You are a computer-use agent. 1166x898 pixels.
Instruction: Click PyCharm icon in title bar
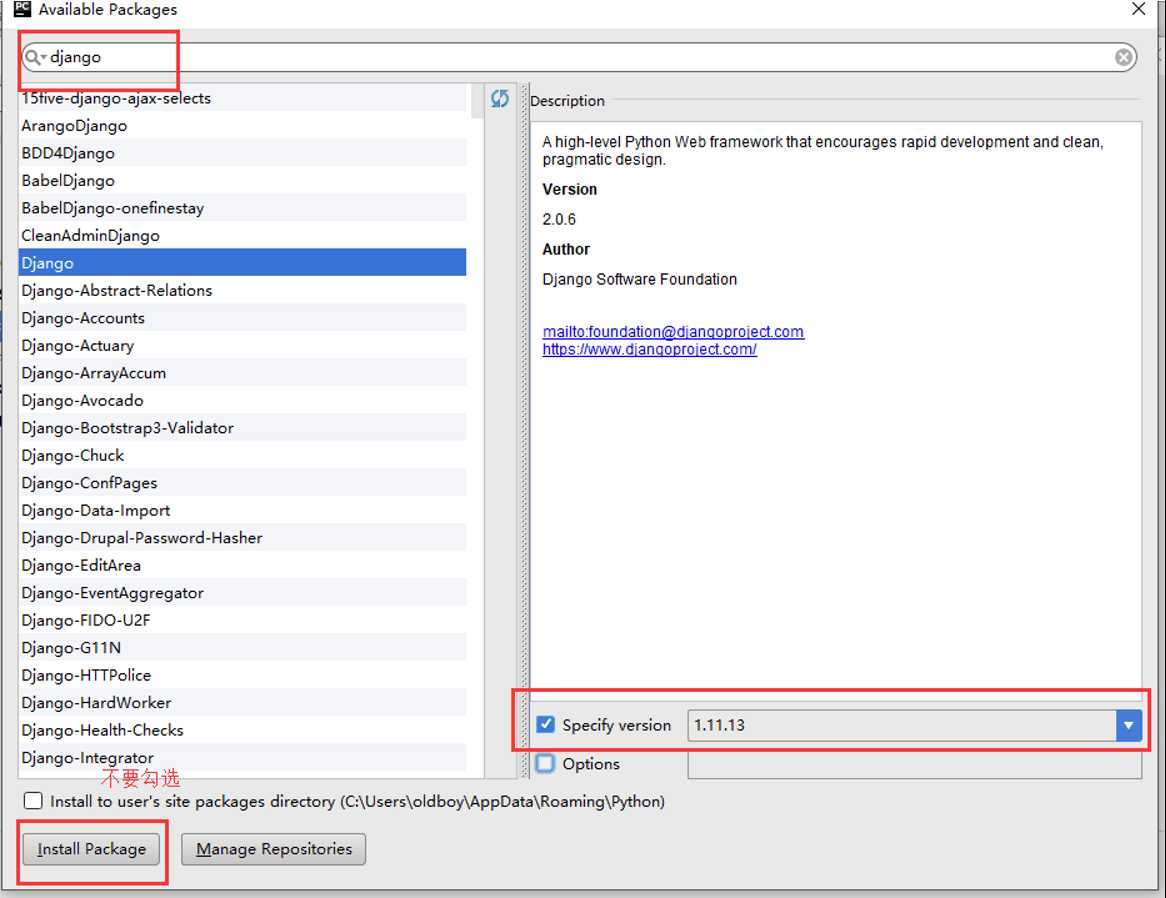pos(22,9)
